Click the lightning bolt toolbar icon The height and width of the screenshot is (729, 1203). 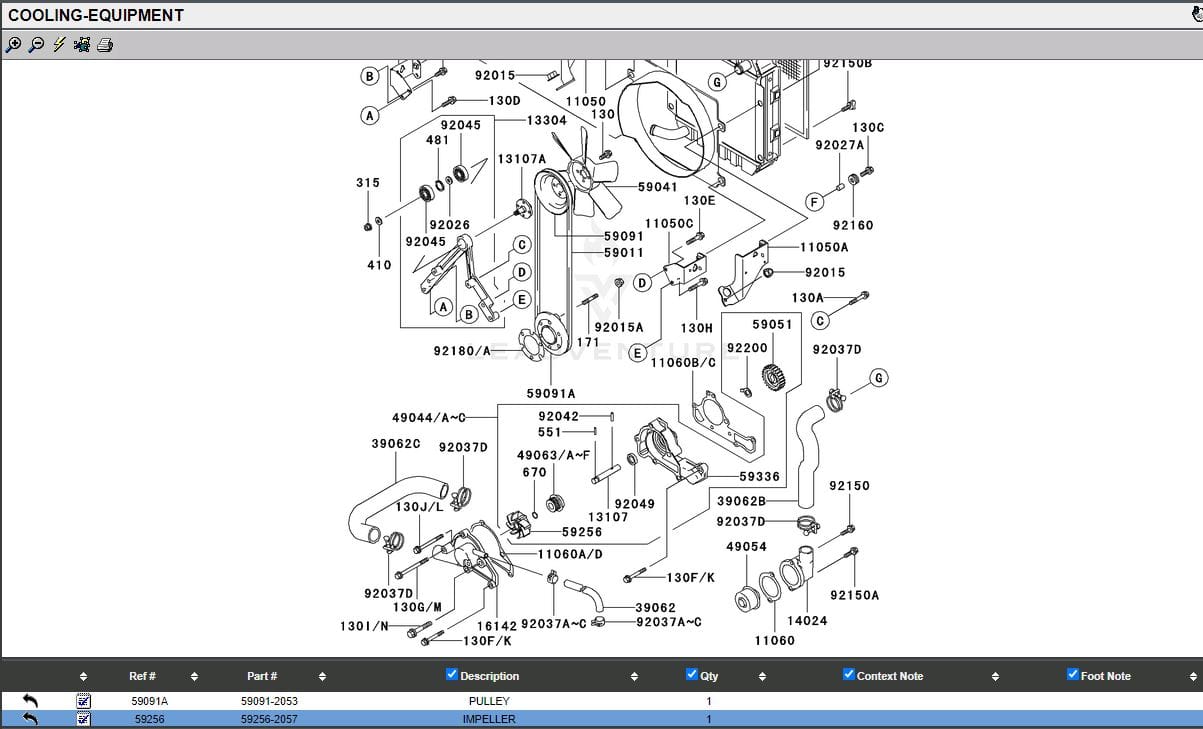59,45
